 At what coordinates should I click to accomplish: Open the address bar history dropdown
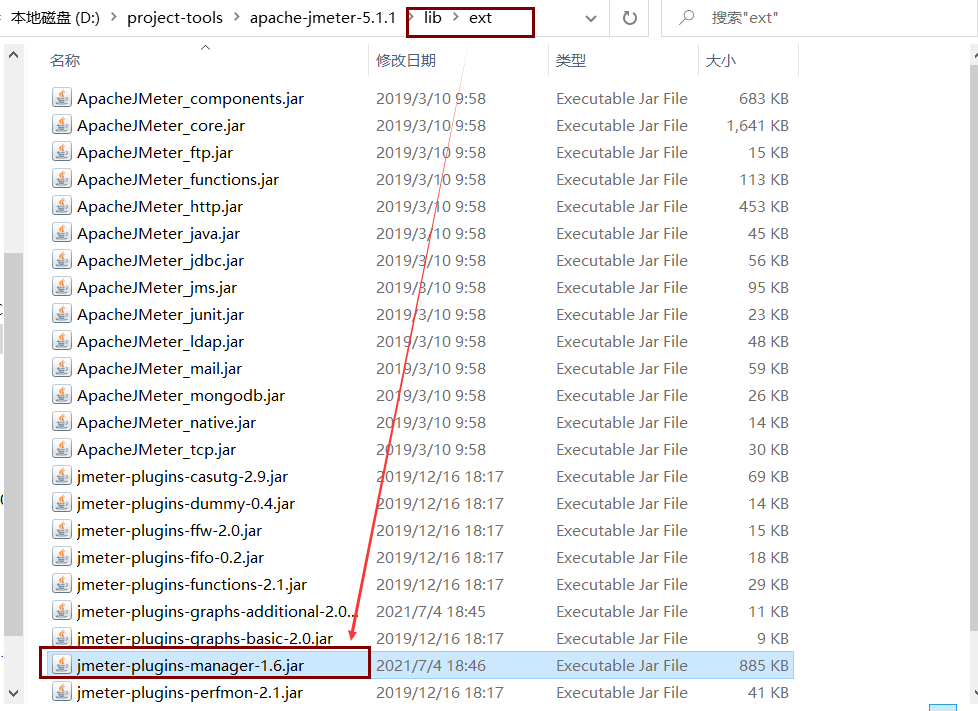(x=591, y=19)
